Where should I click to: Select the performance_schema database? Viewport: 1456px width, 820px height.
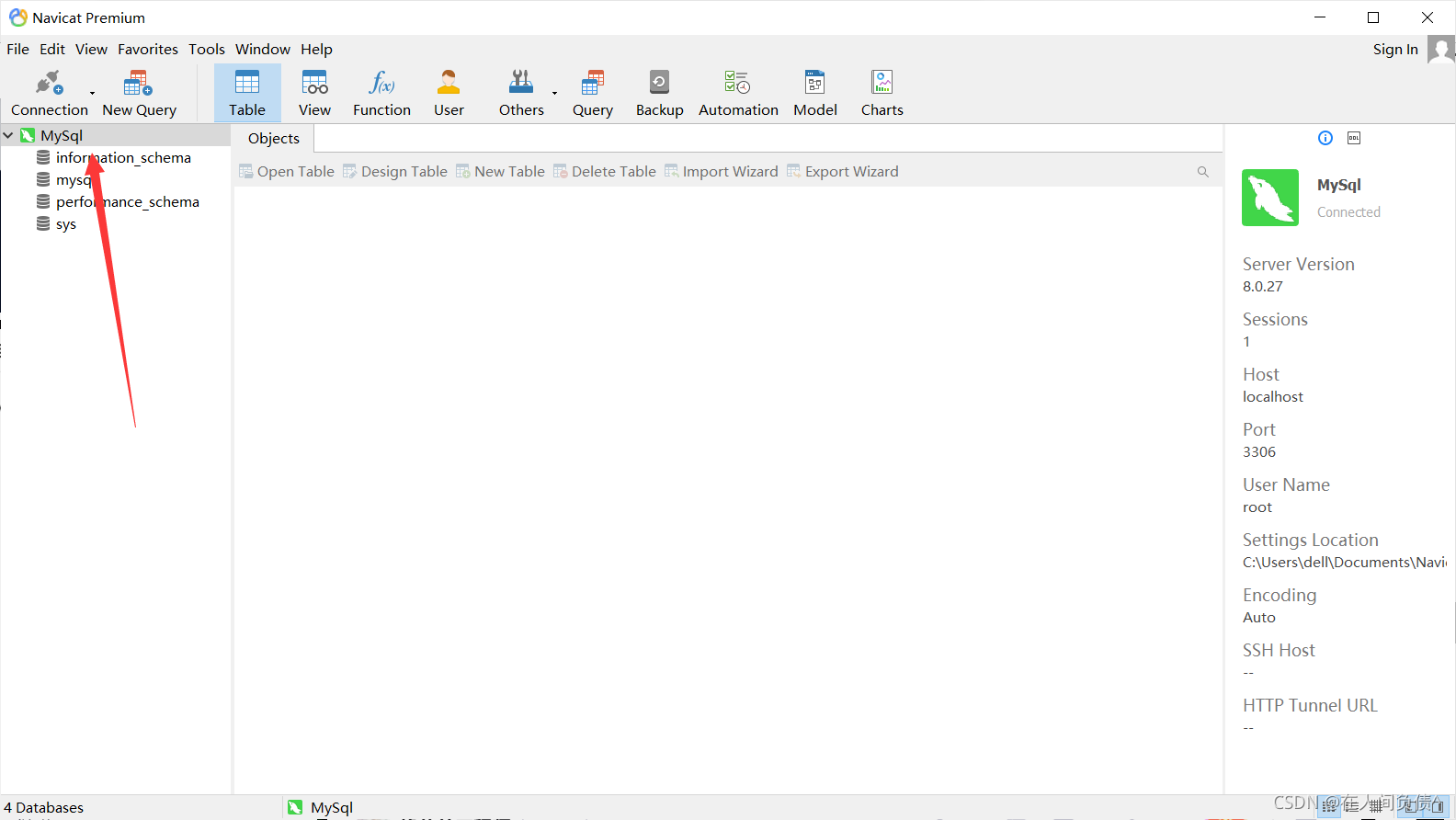point(128,202)
